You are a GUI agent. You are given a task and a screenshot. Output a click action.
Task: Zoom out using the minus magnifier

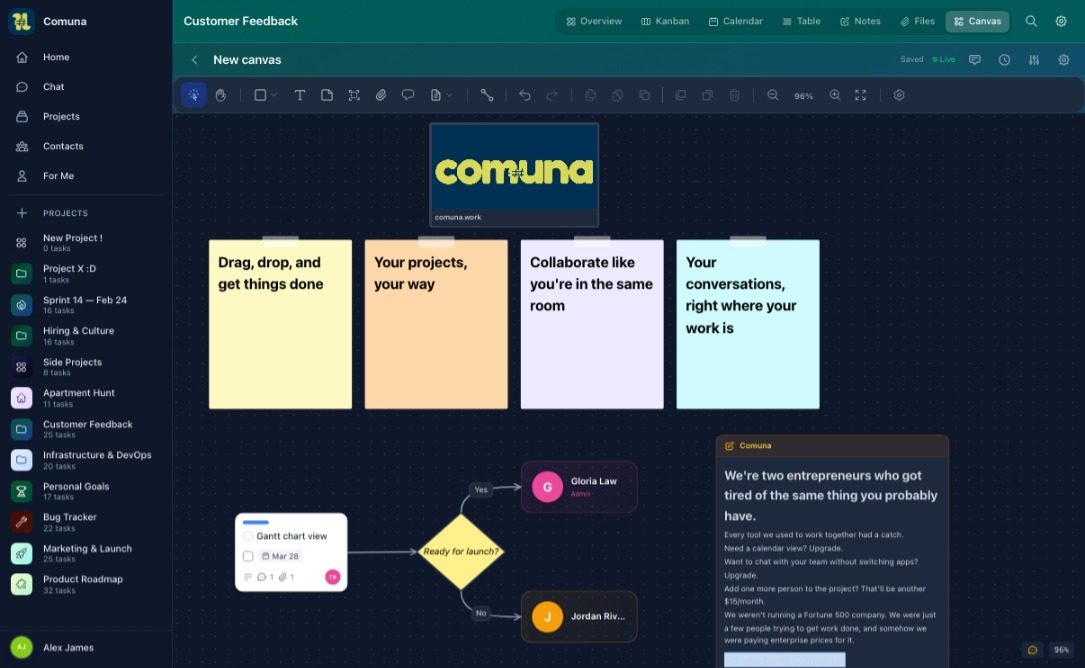point(773,96)
